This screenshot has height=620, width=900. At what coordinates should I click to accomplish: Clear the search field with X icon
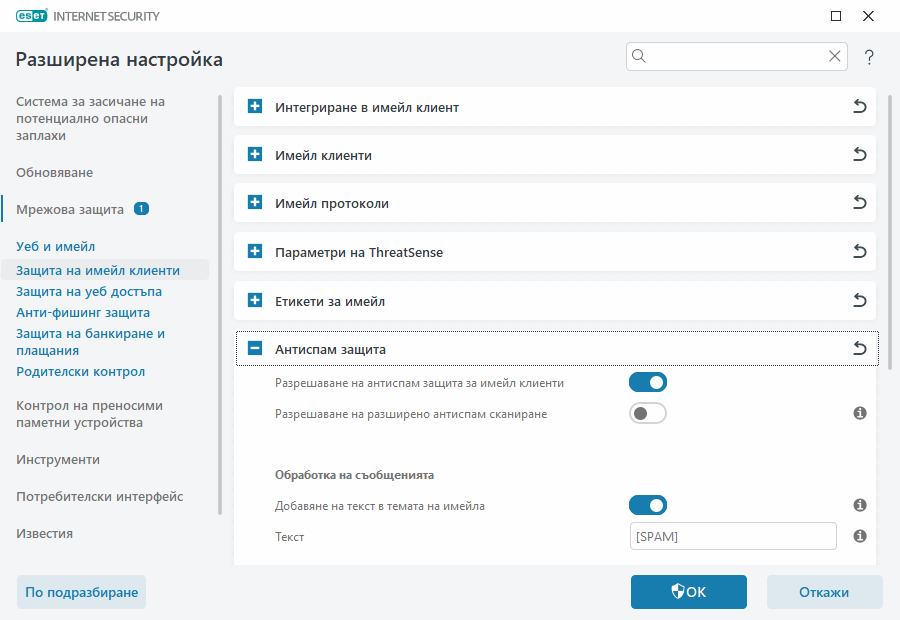(x=835, y=57)
